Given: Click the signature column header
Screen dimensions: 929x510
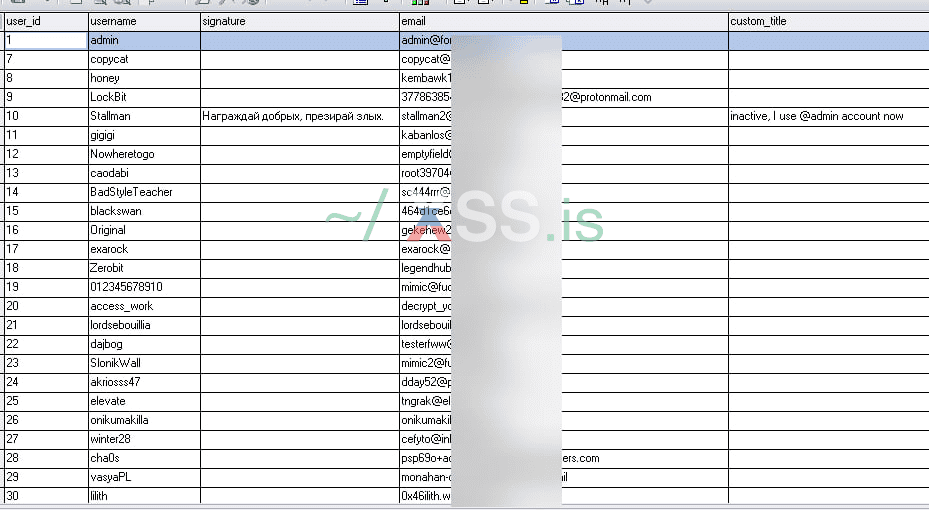Looking at the screenshot, I should pos(300,21).
